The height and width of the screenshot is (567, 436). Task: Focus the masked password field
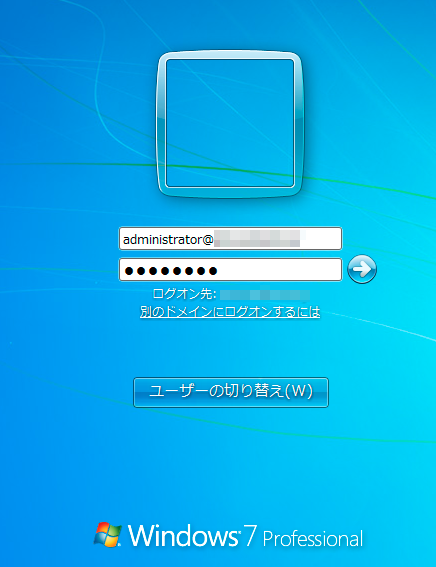[x=230, y=270]
